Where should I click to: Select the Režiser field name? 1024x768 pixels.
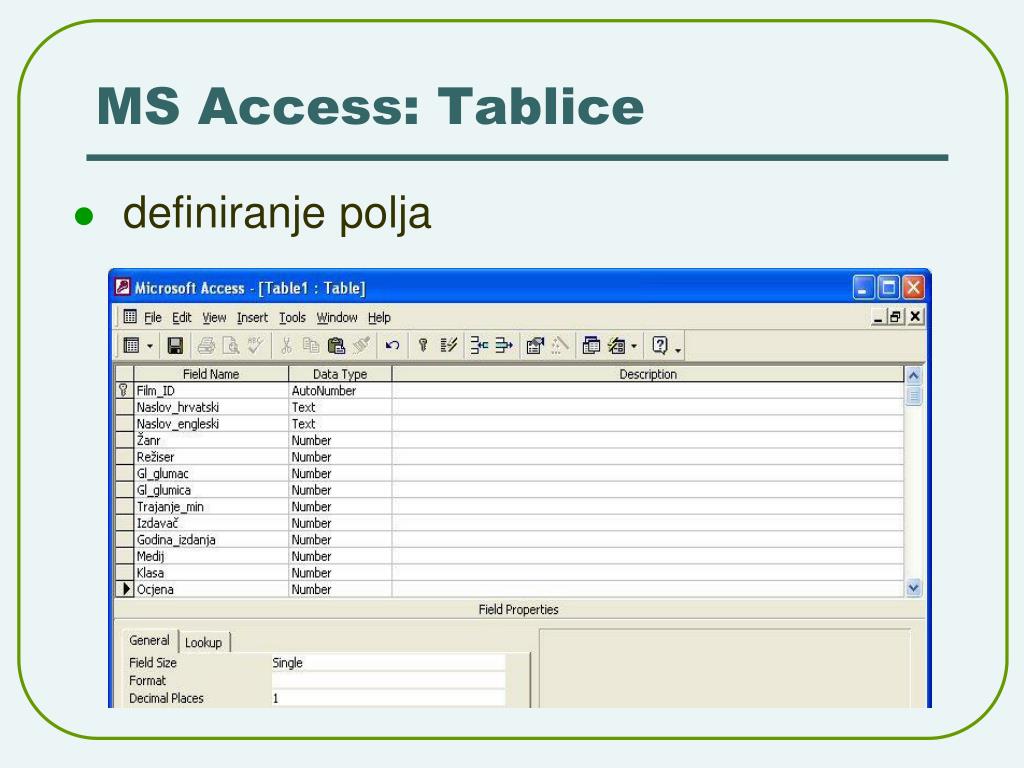[211, 456]
